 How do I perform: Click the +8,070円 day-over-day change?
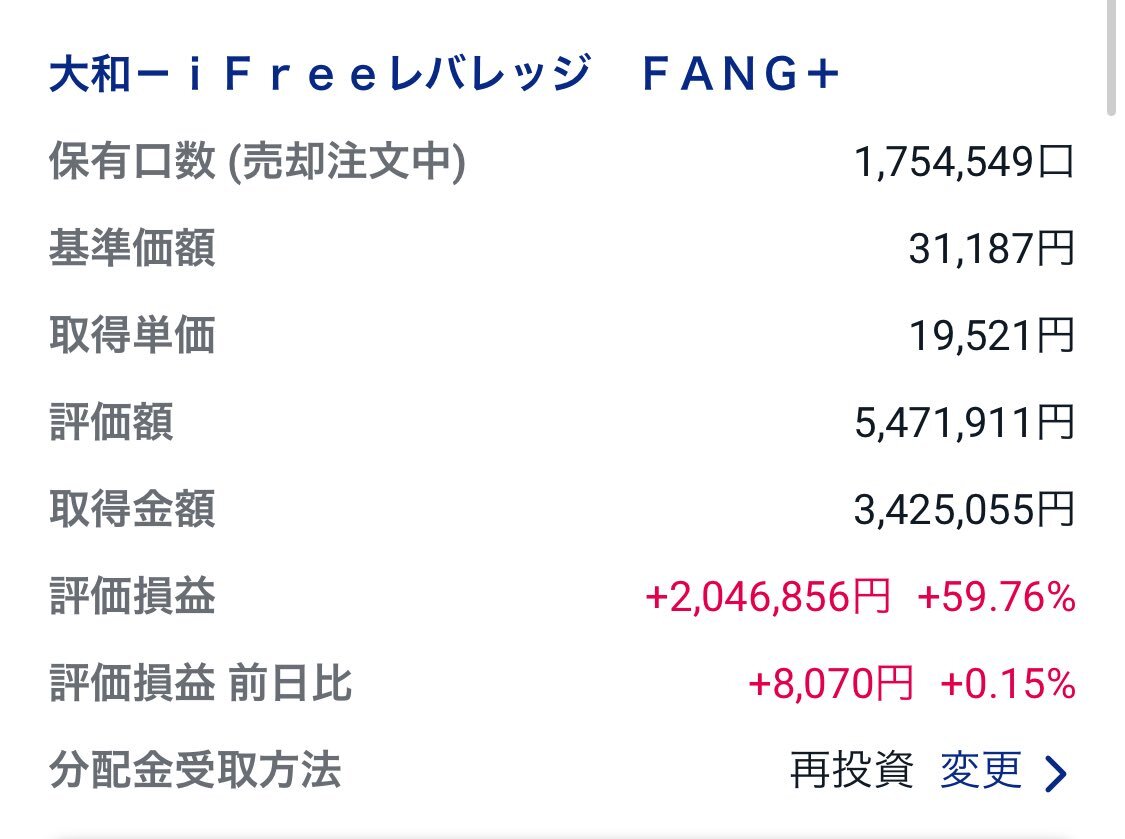pos(830,684)
